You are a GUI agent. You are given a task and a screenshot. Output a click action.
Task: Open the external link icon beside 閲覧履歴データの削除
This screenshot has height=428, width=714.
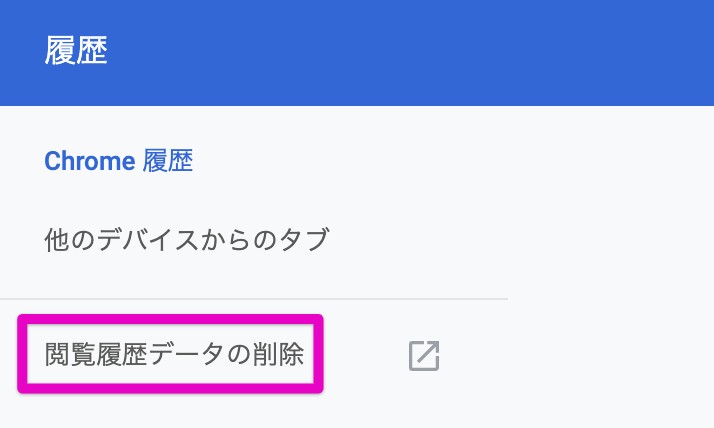pos(424,356)
